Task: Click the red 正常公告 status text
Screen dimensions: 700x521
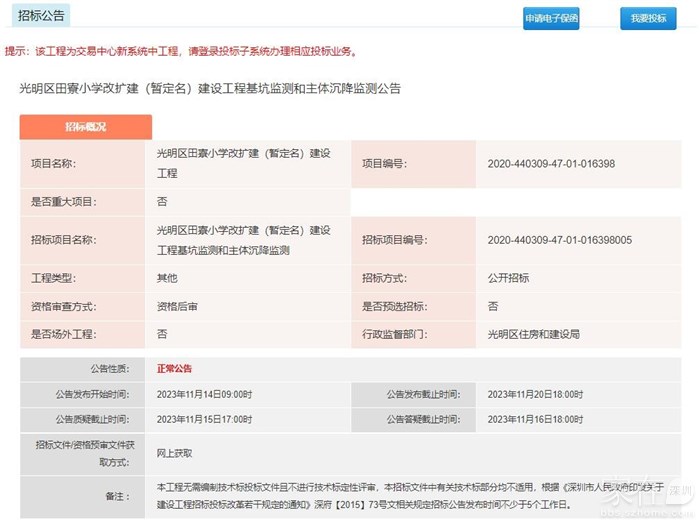Action: pyautogui.click(x=174, y=369)
